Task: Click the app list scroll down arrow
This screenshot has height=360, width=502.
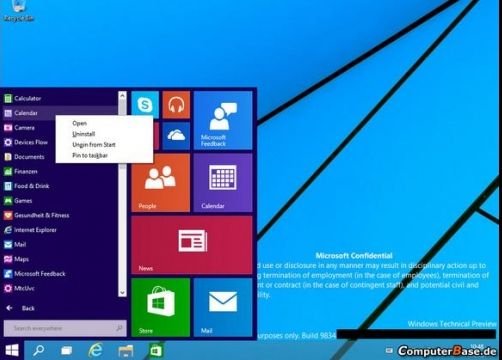Action: (122, 292)
